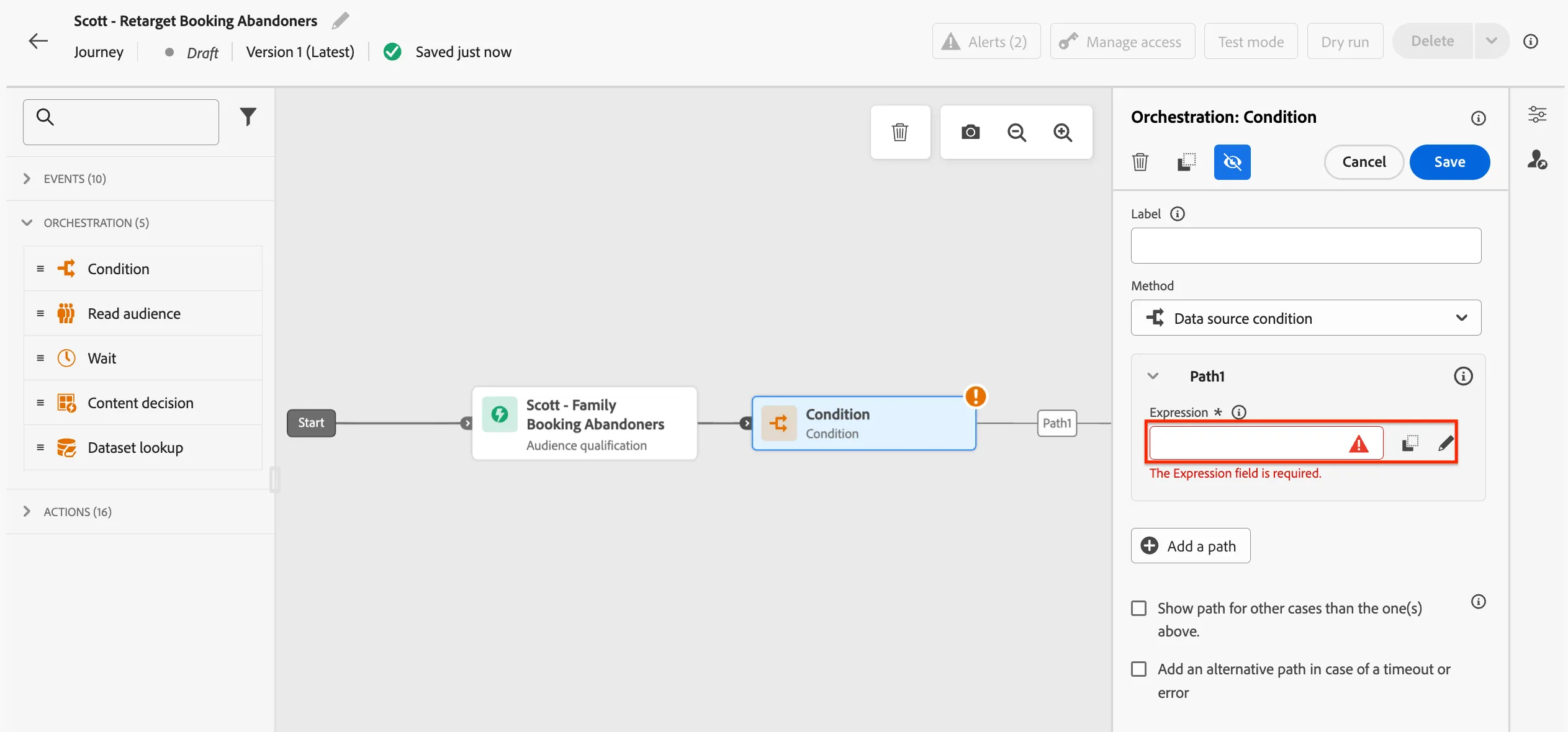The height and width of the screenshot is (732, 1568).
Task: Collapse the Path1 section chevron
Action: coord(1153,376)
